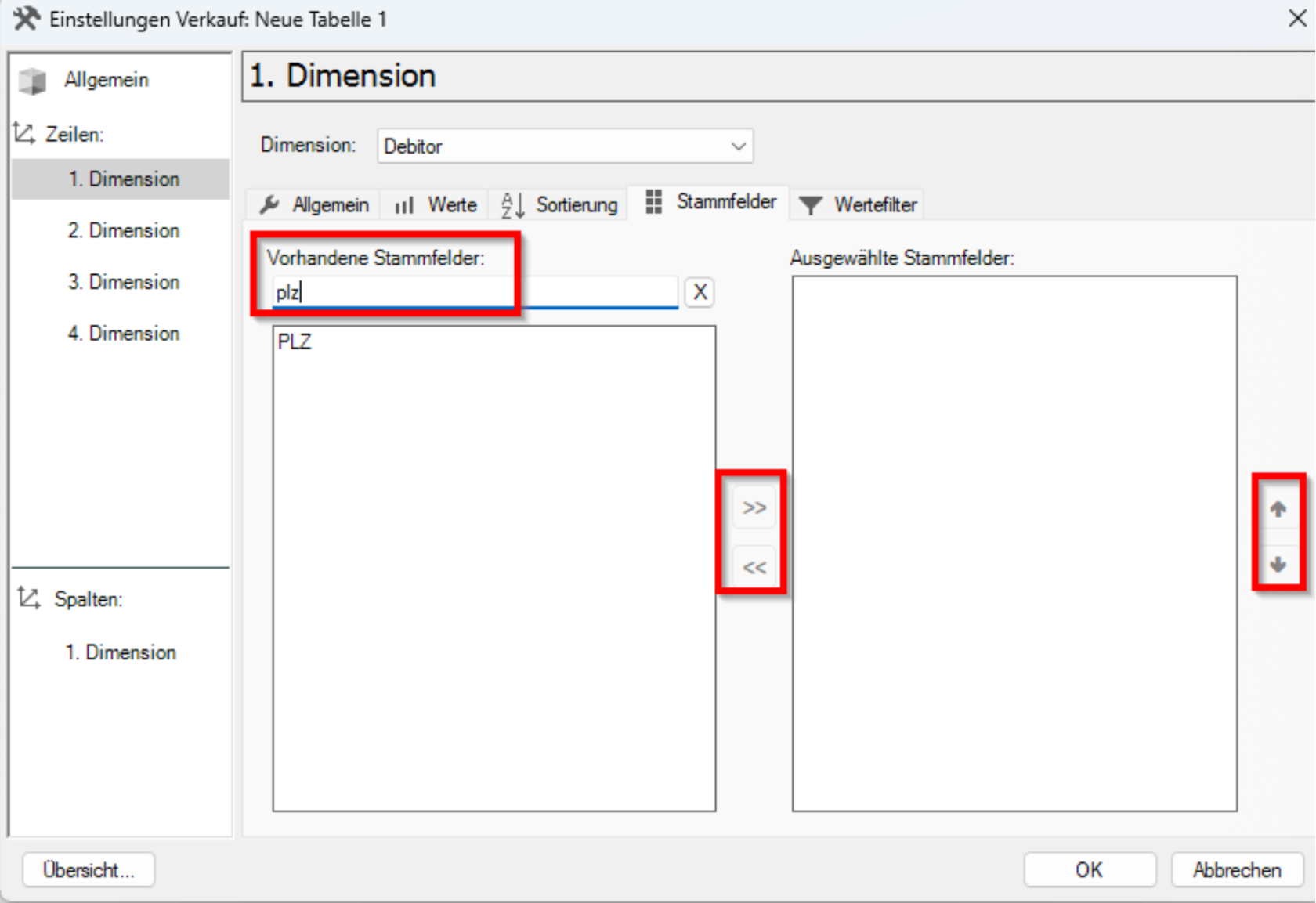
Task: Click the Stammfelder search field containing plz
Action: [475, 293]
